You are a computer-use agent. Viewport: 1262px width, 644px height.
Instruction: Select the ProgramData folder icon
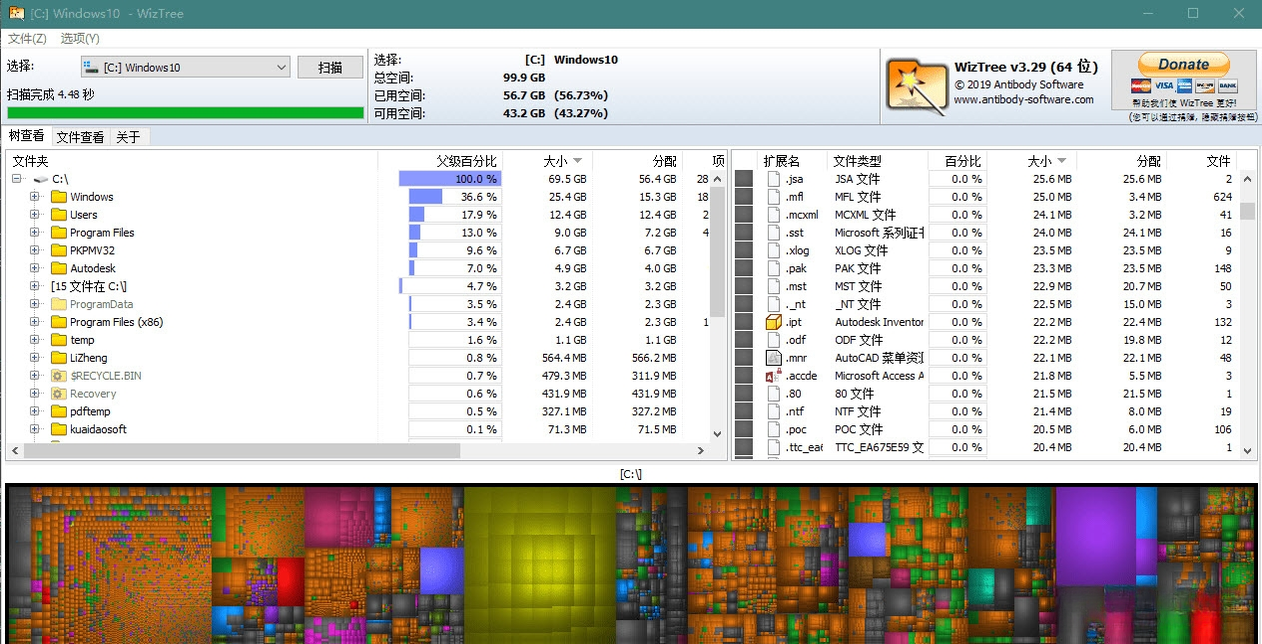click(x=59, y=304)
